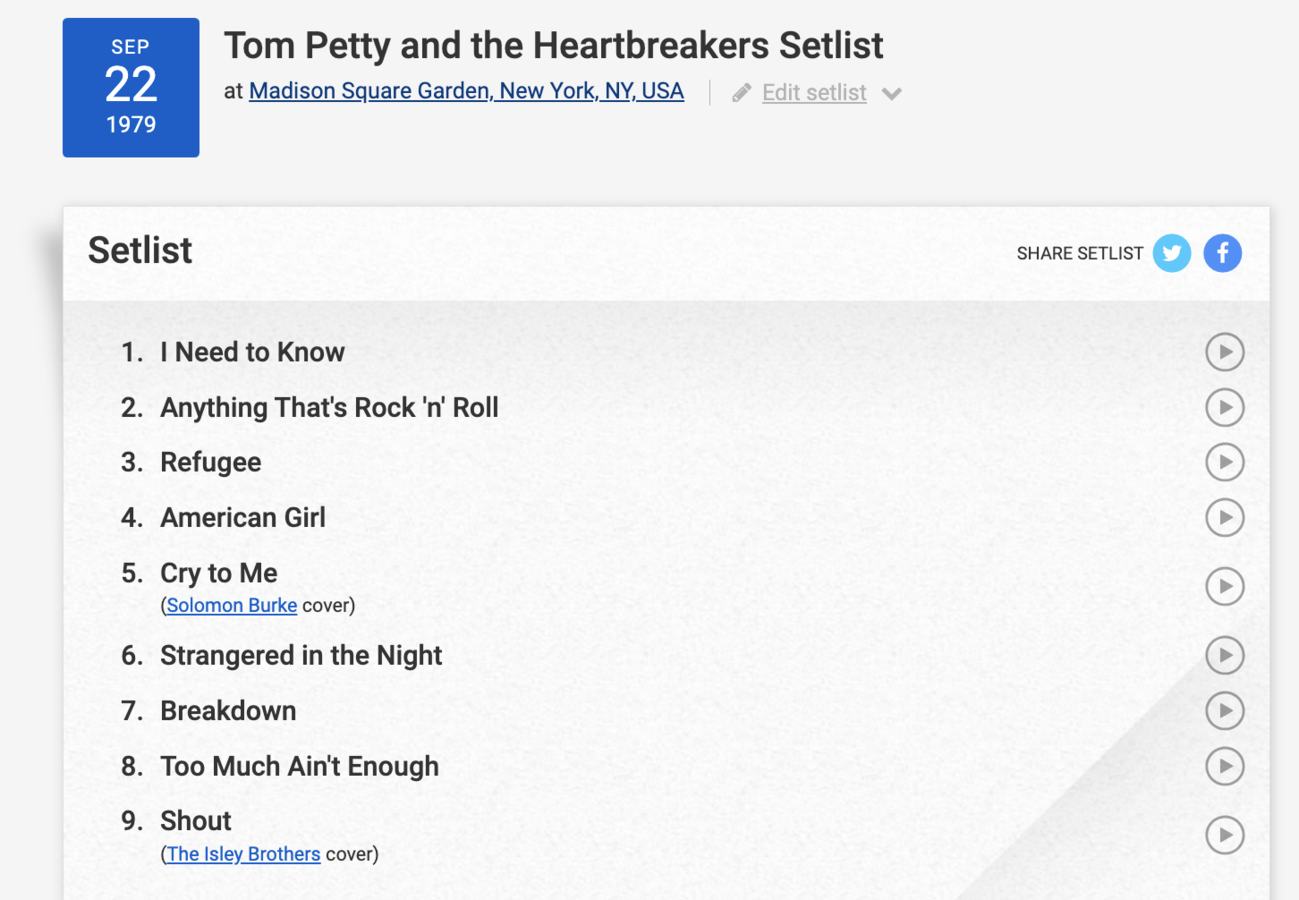
Task: Play "I Need to Know"
Action: (1224, 352)
